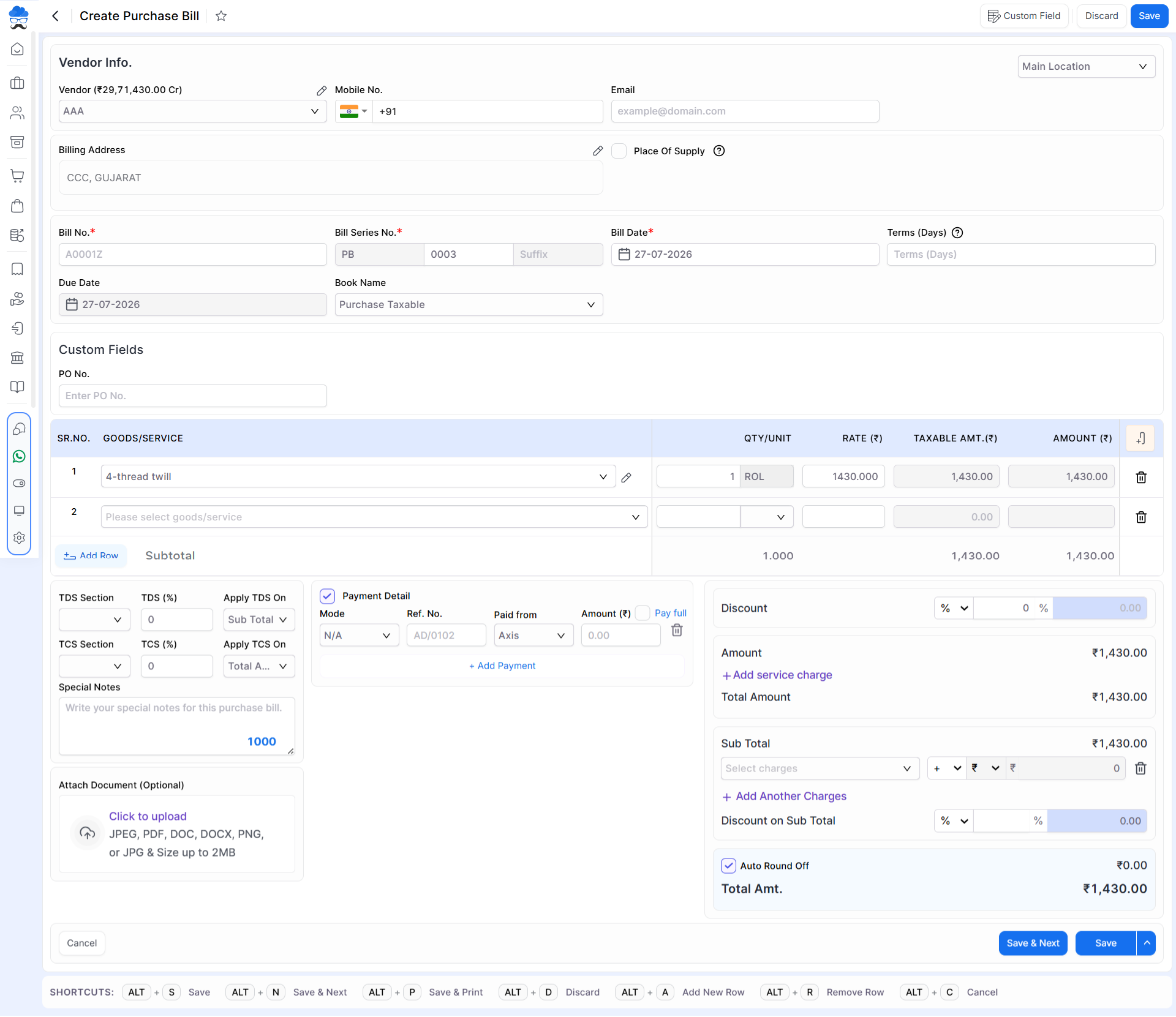Click the pencil icon to edit vendor
The image size is (1176, 1017).
(322, 91)
